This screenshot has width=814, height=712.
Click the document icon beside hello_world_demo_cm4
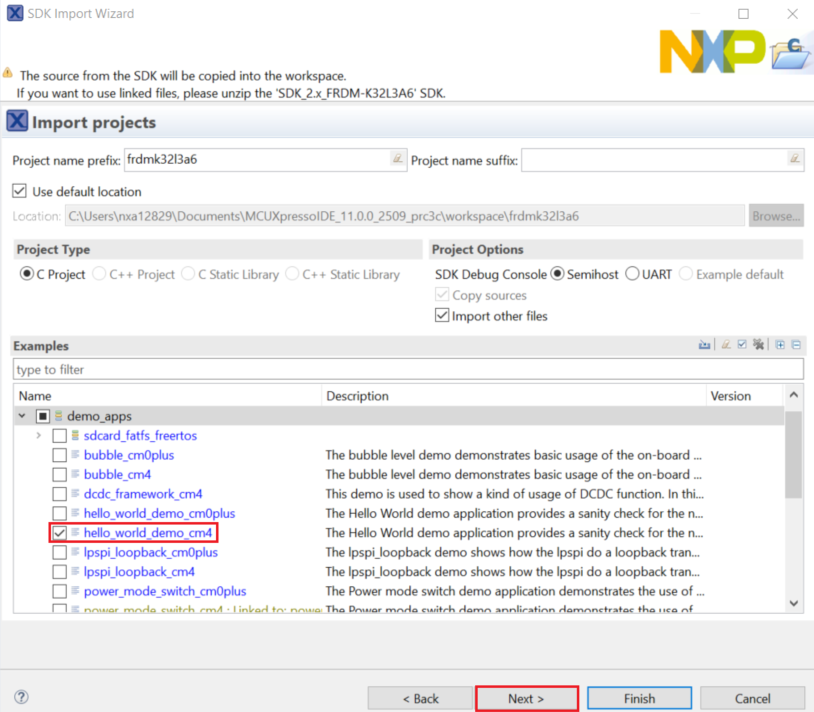[x=75, y=532]
